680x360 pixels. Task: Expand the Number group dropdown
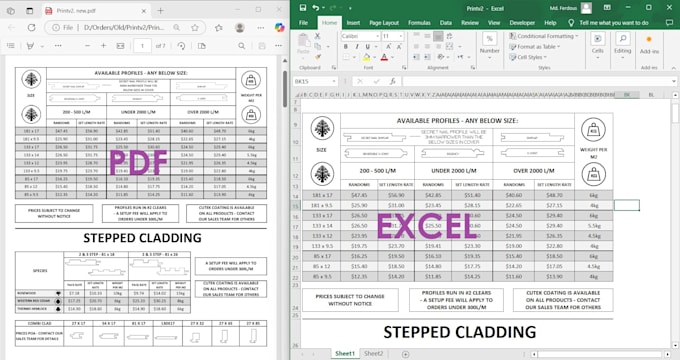click(490, 47)
